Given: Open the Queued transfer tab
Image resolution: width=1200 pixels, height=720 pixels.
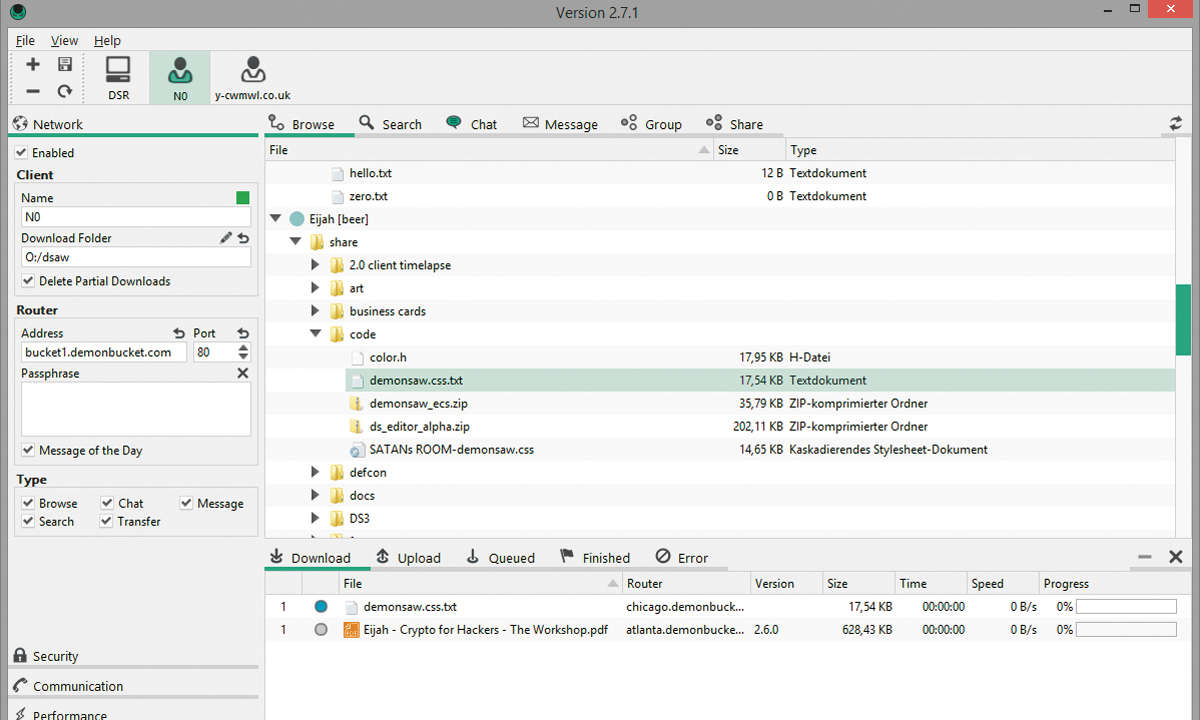Looking at the screenshot, I should (500, 557).
